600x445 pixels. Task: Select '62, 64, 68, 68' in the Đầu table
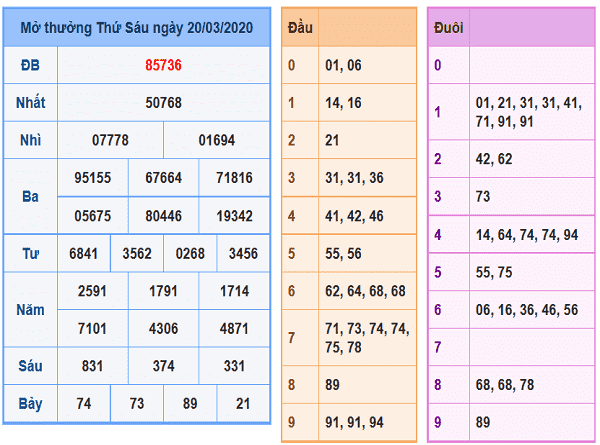(365, 291)
